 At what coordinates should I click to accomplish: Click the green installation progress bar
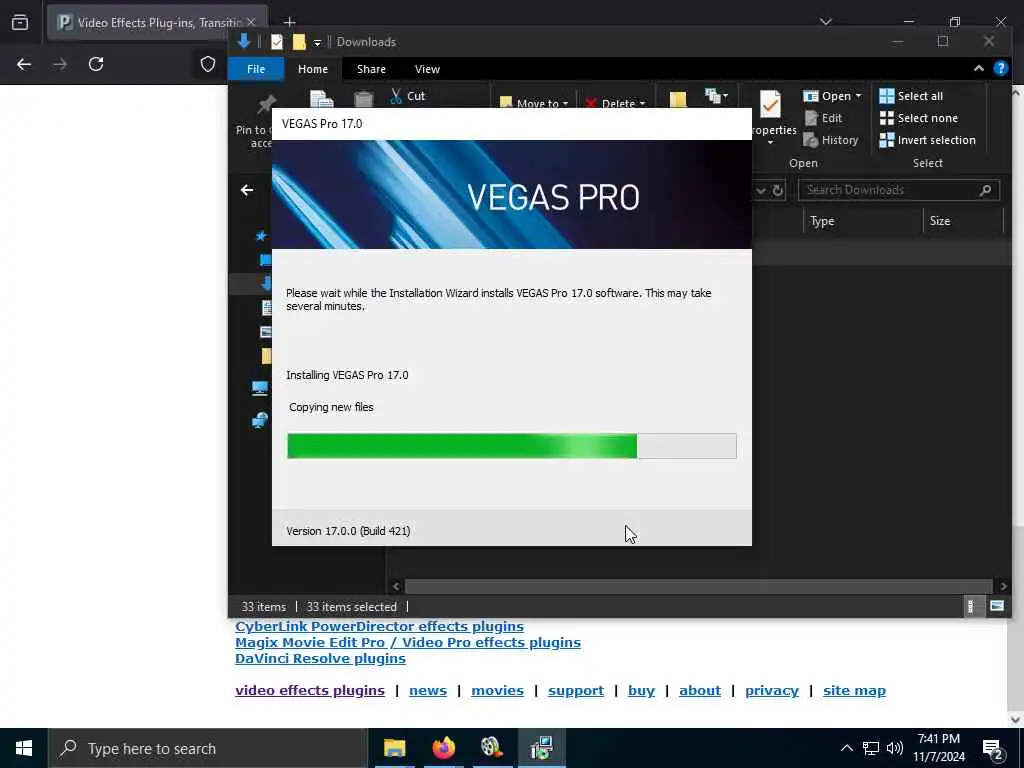(x=512, y=446)
